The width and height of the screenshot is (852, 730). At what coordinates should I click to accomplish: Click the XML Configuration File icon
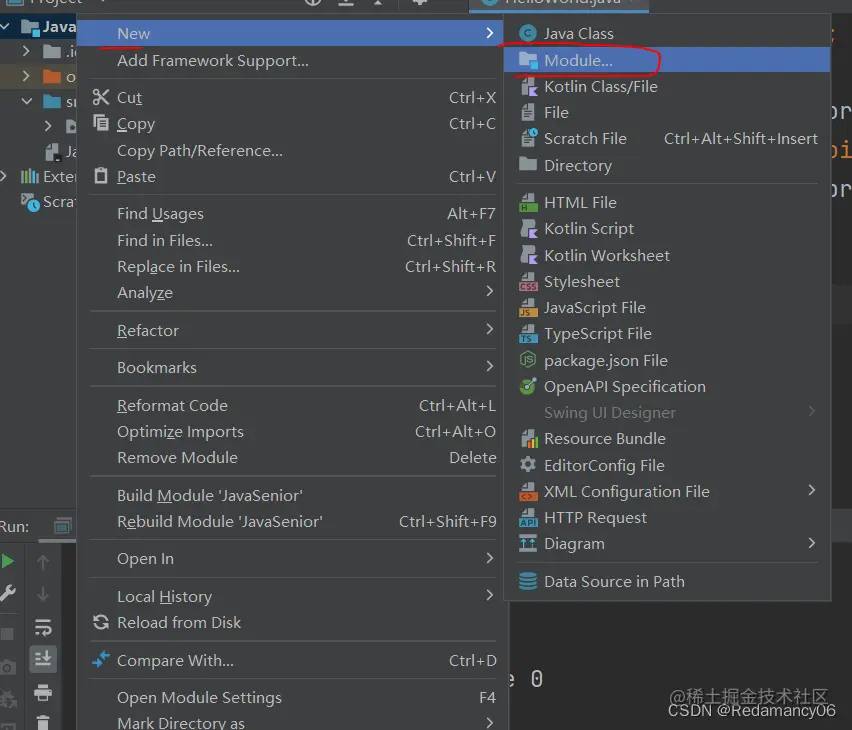[x=528, y=491]
